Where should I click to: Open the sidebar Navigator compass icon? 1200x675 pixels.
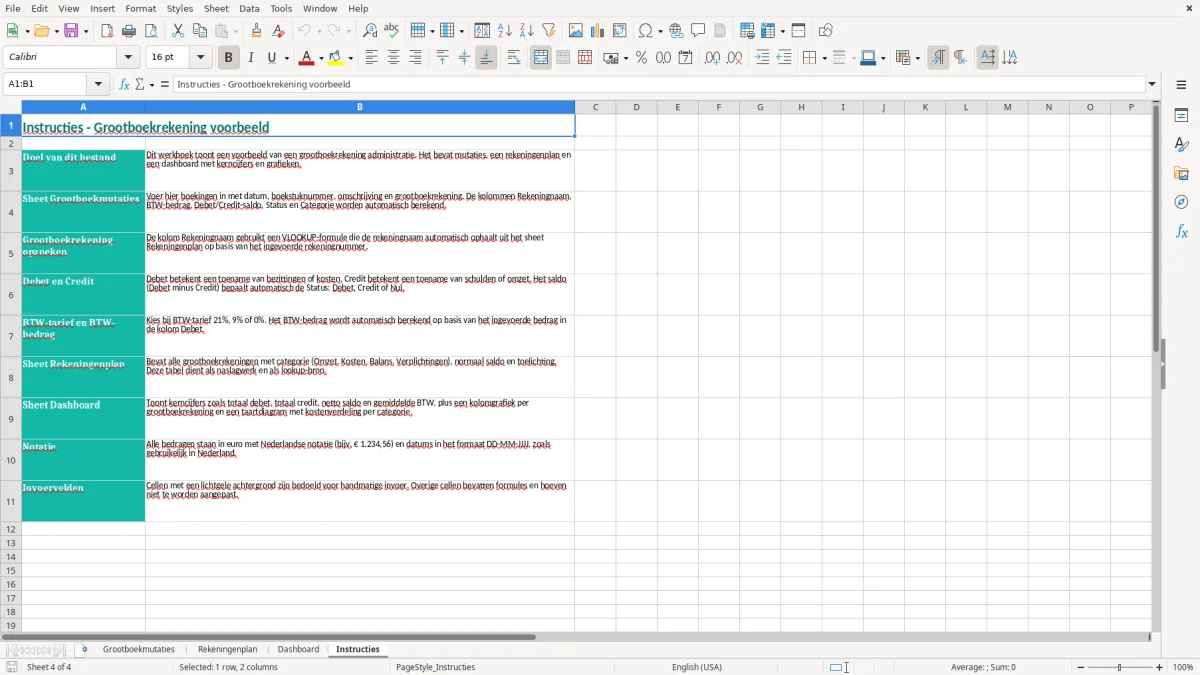[x=1181, y=202]
